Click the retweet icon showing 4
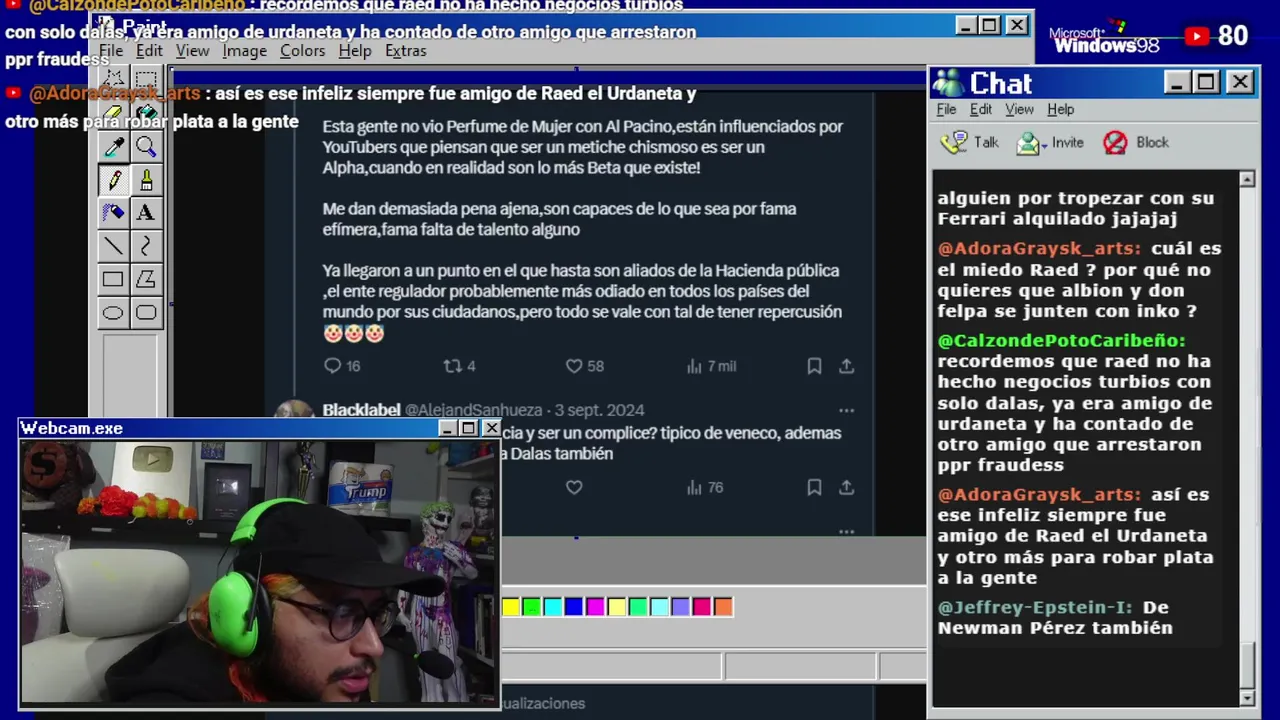 (x=452, y=366)
